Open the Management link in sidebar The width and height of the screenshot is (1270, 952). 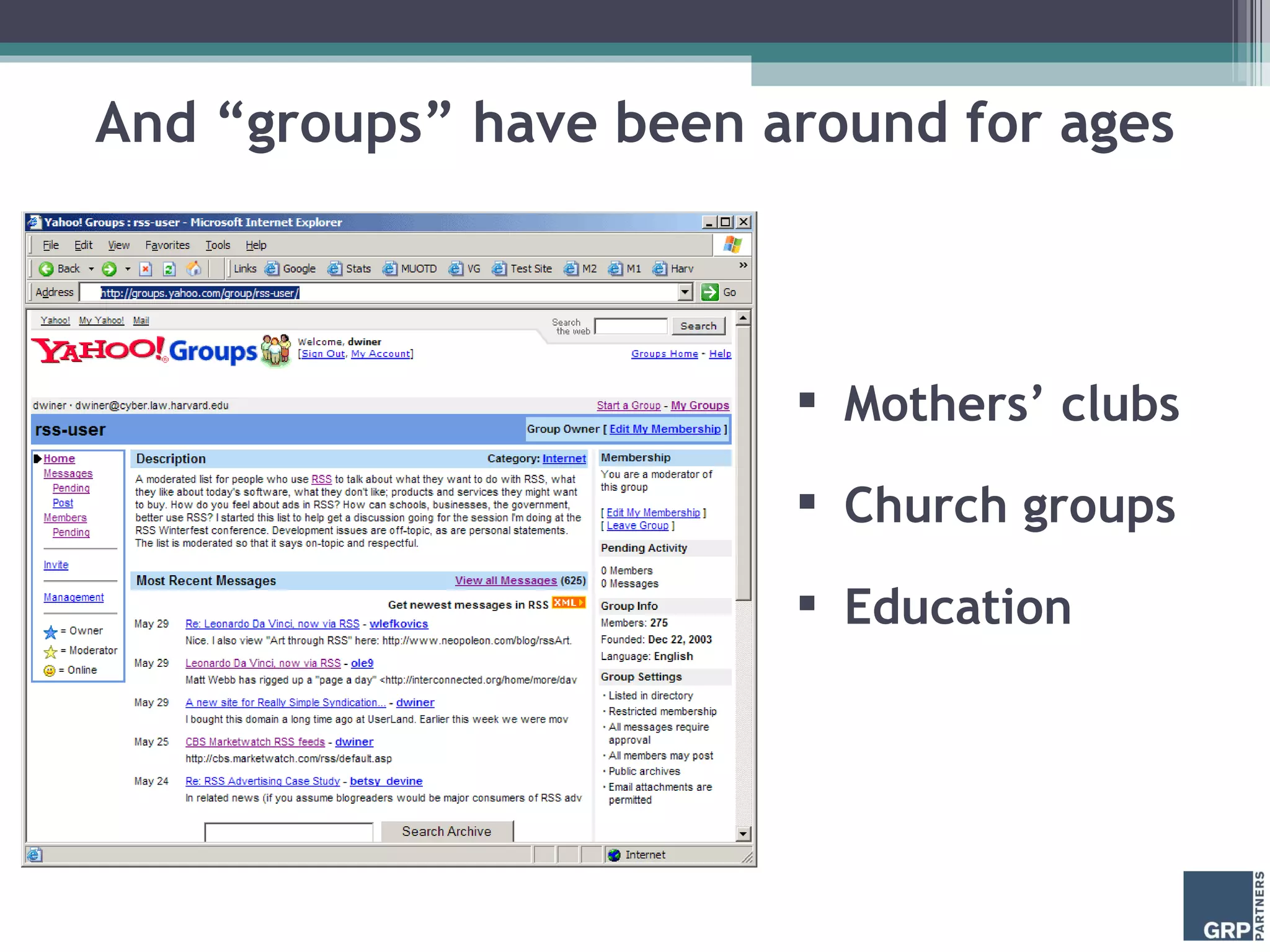tap(74, 597)
